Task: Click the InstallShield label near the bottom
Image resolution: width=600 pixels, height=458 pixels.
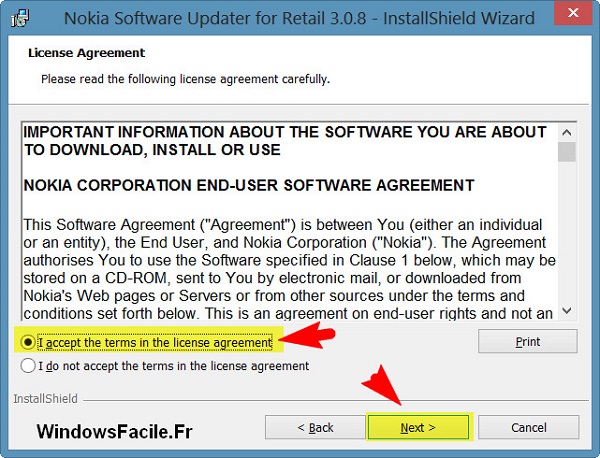Action: tap(45, 399)
